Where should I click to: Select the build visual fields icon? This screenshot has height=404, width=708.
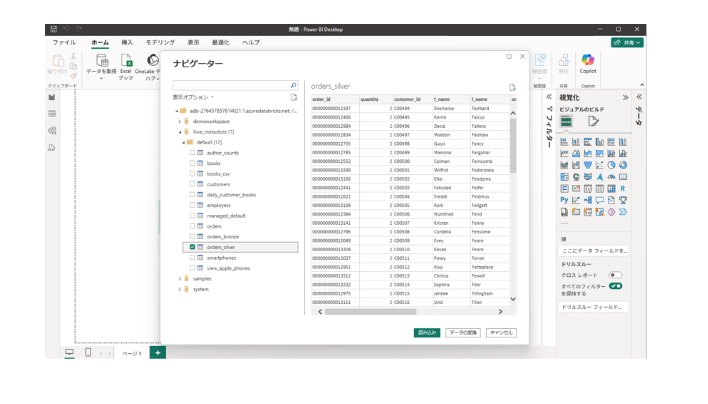[x=566, y=121]
